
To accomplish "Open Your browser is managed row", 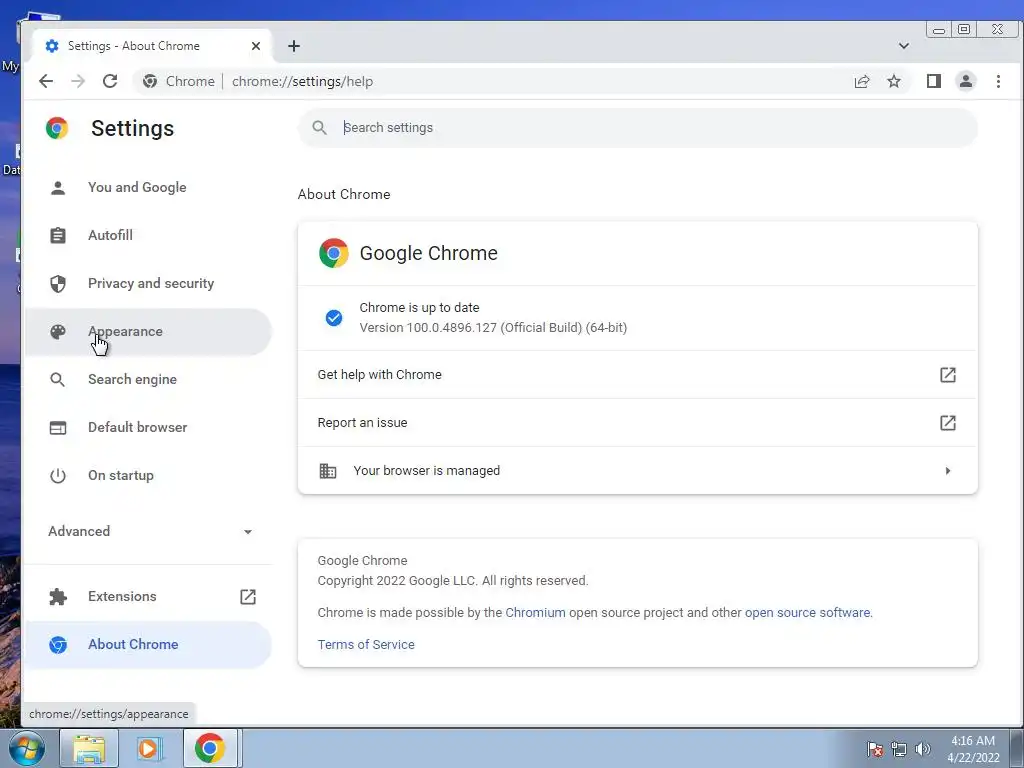I will (637, 471).
